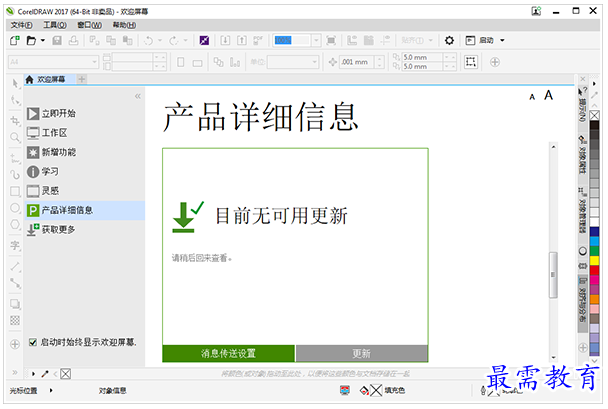Select the Crop tool
The image size is (608, 409).
click(15, 121)
